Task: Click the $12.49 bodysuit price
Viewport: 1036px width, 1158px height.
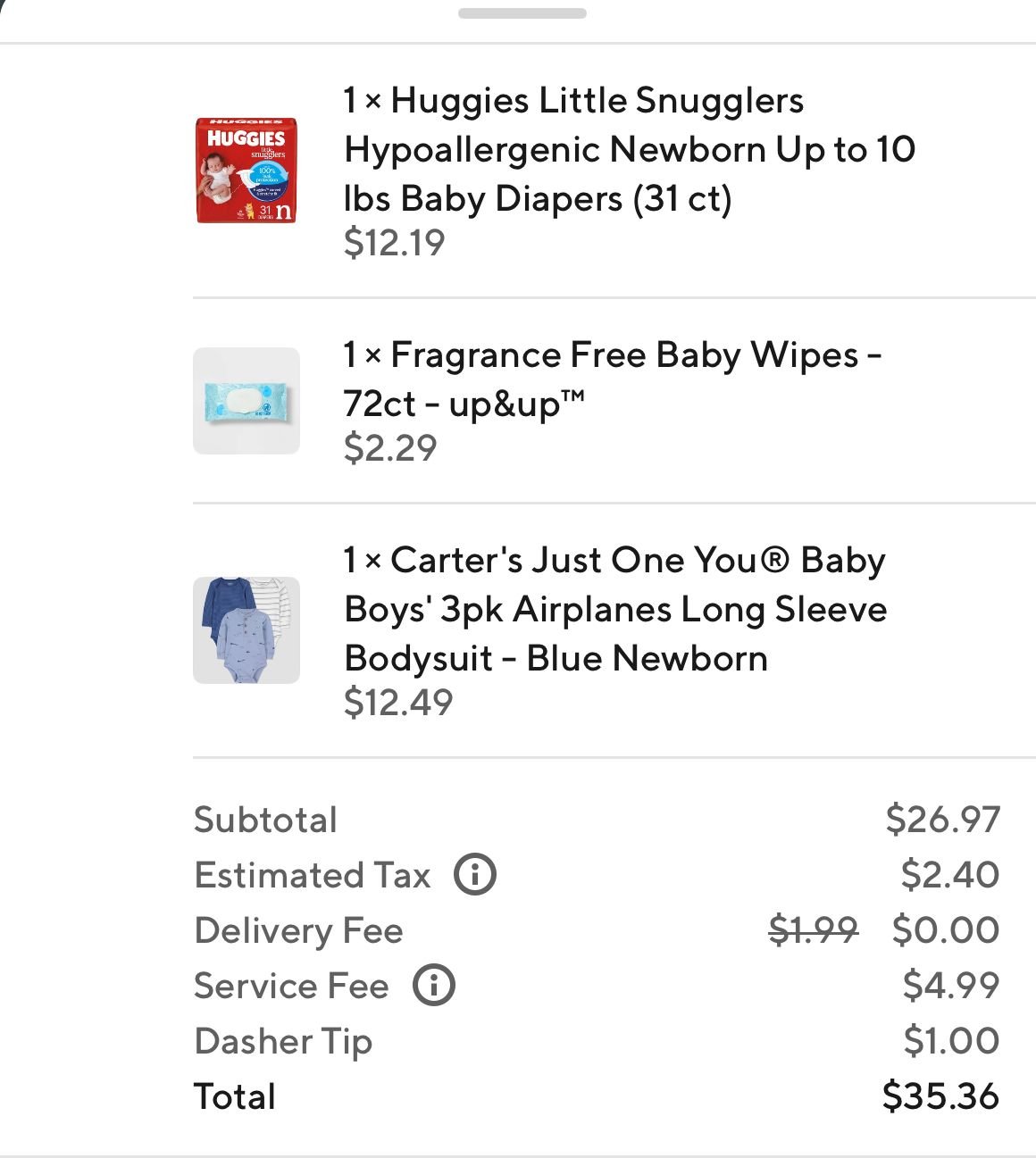Action: 398,703
